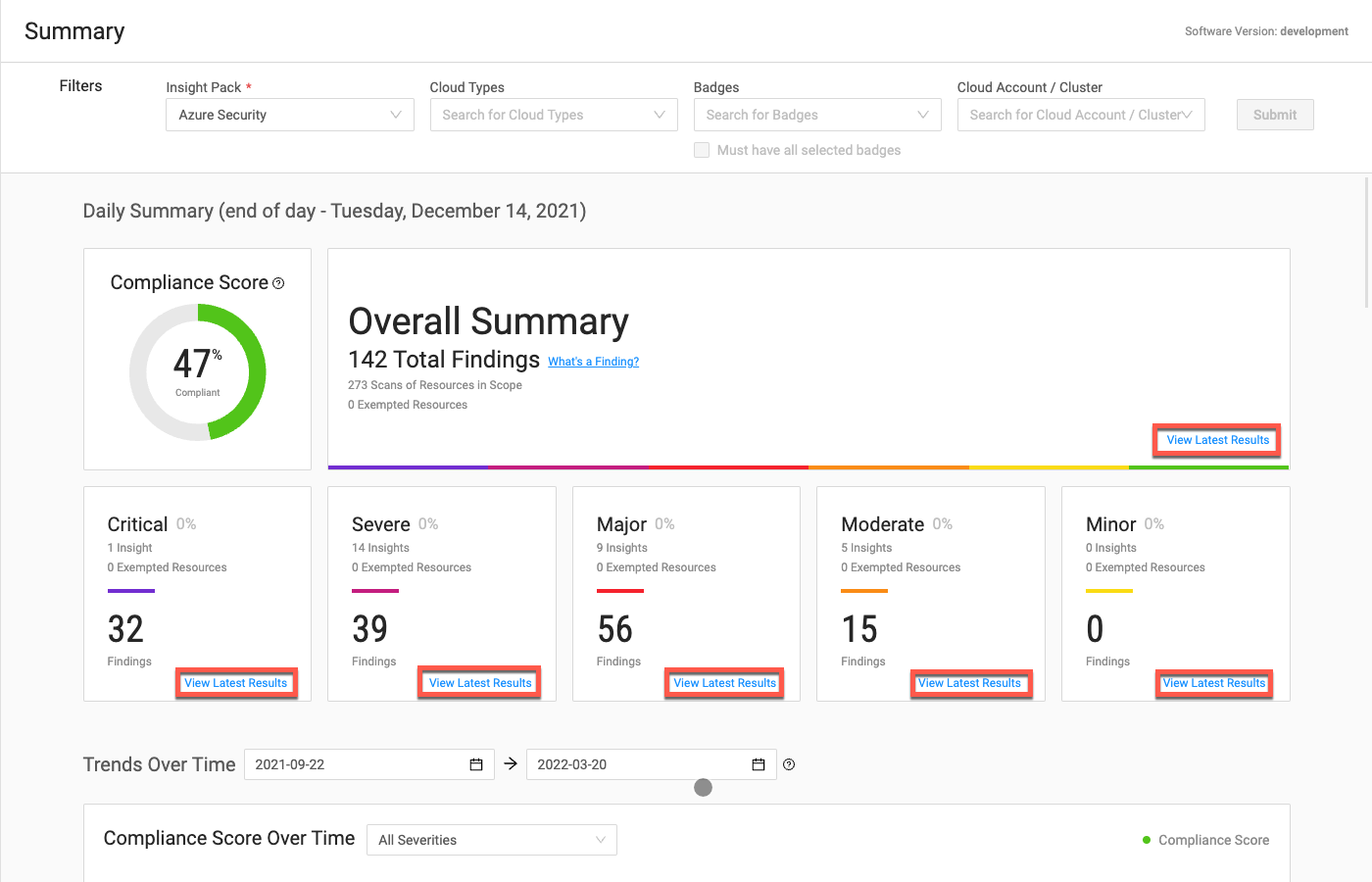Open the "What's a Finding?" link
Viewport: 1372px width, 882px height.
point(593,362)
